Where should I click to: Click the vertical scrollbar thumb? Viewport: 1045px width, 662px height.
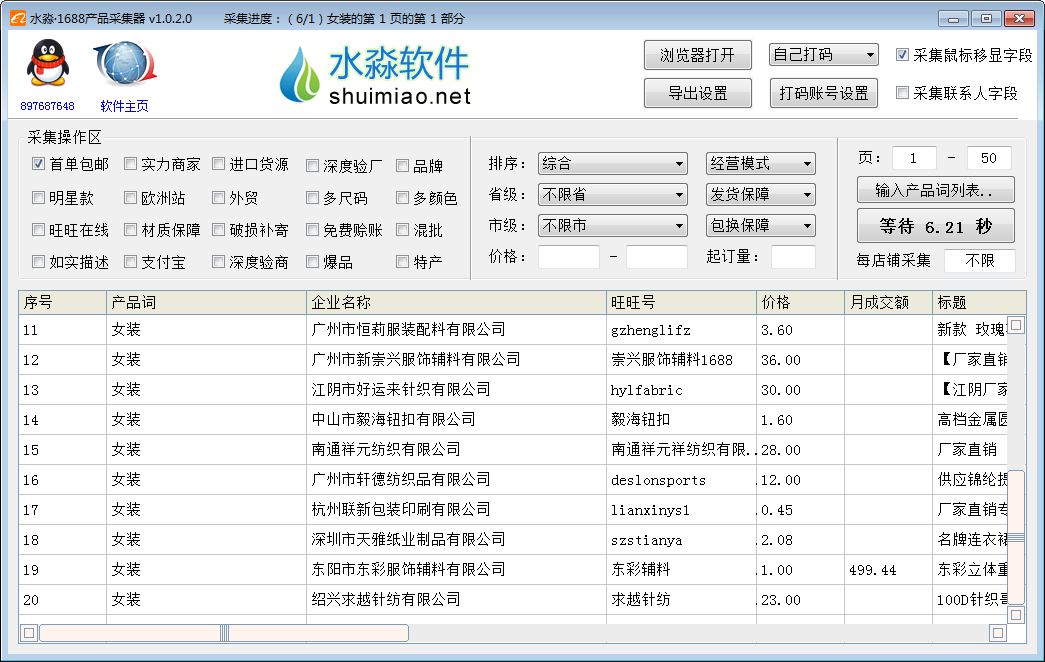point(1016,537)
